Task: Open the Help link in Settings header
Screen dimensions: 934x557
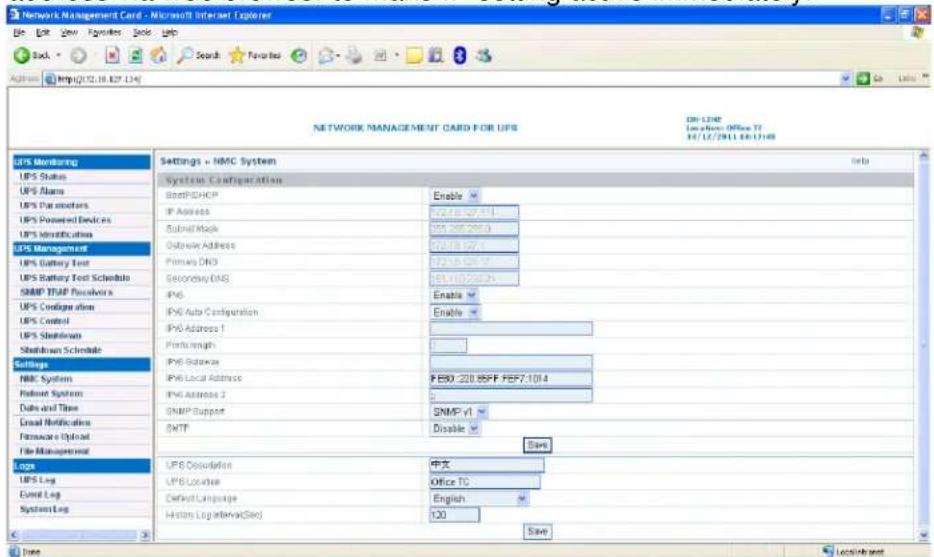Action: tap(860, 161)
